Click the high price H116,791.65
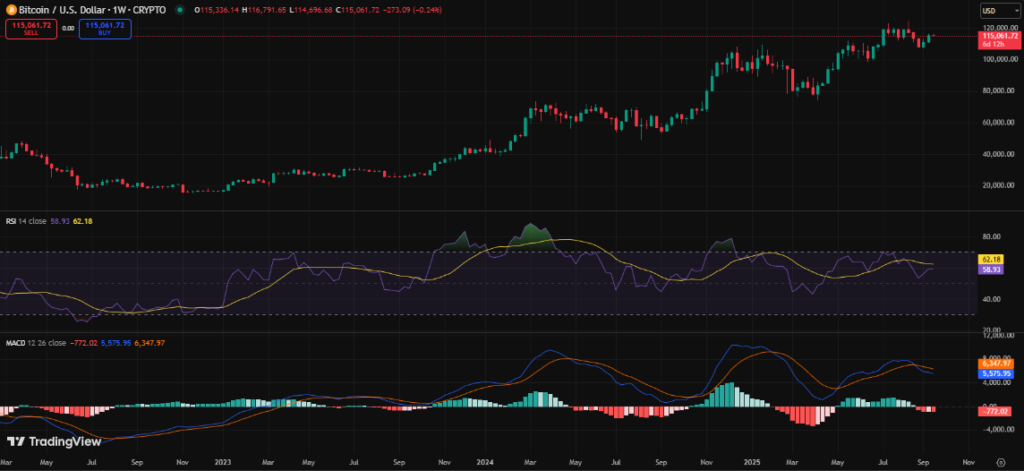This screenshot has width=1024, height=471. coord(263,10)
